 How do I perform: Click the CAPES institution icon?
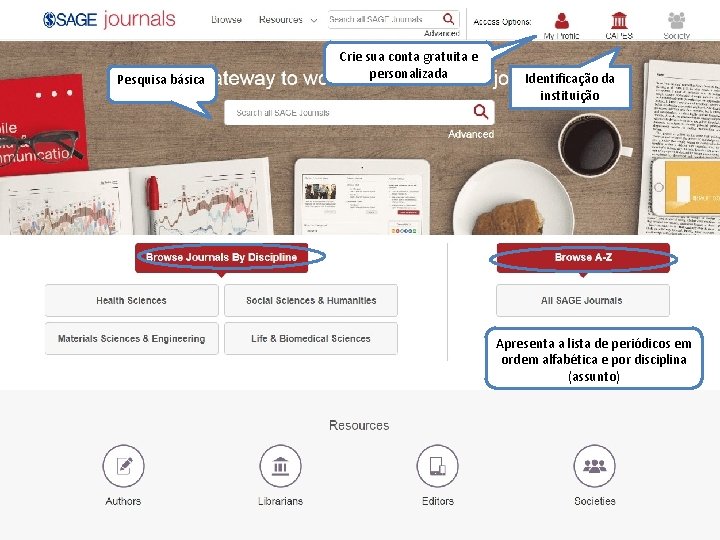[619, 21]
